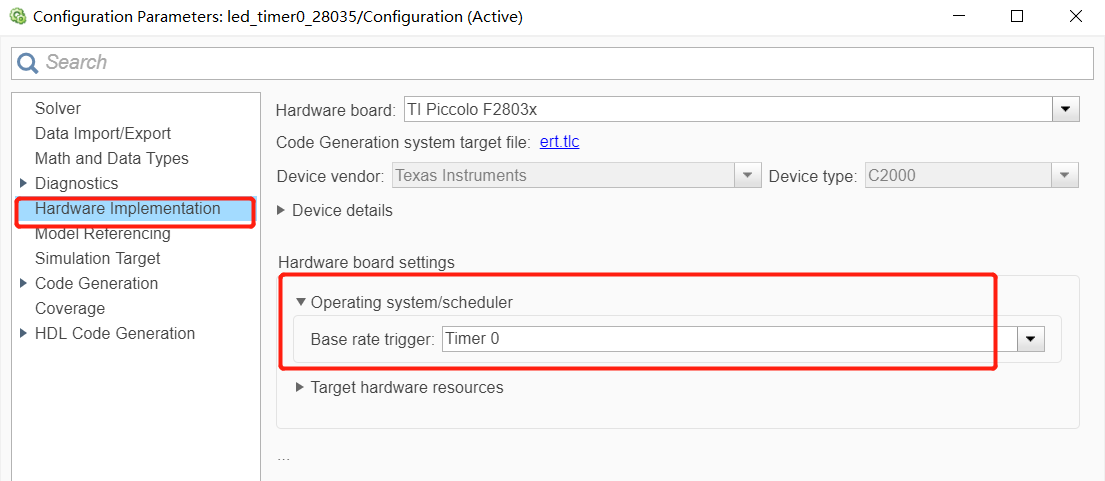Click the search magnifier icon
The width and height of the screenshot is (1105, 481).
point(28,63)
